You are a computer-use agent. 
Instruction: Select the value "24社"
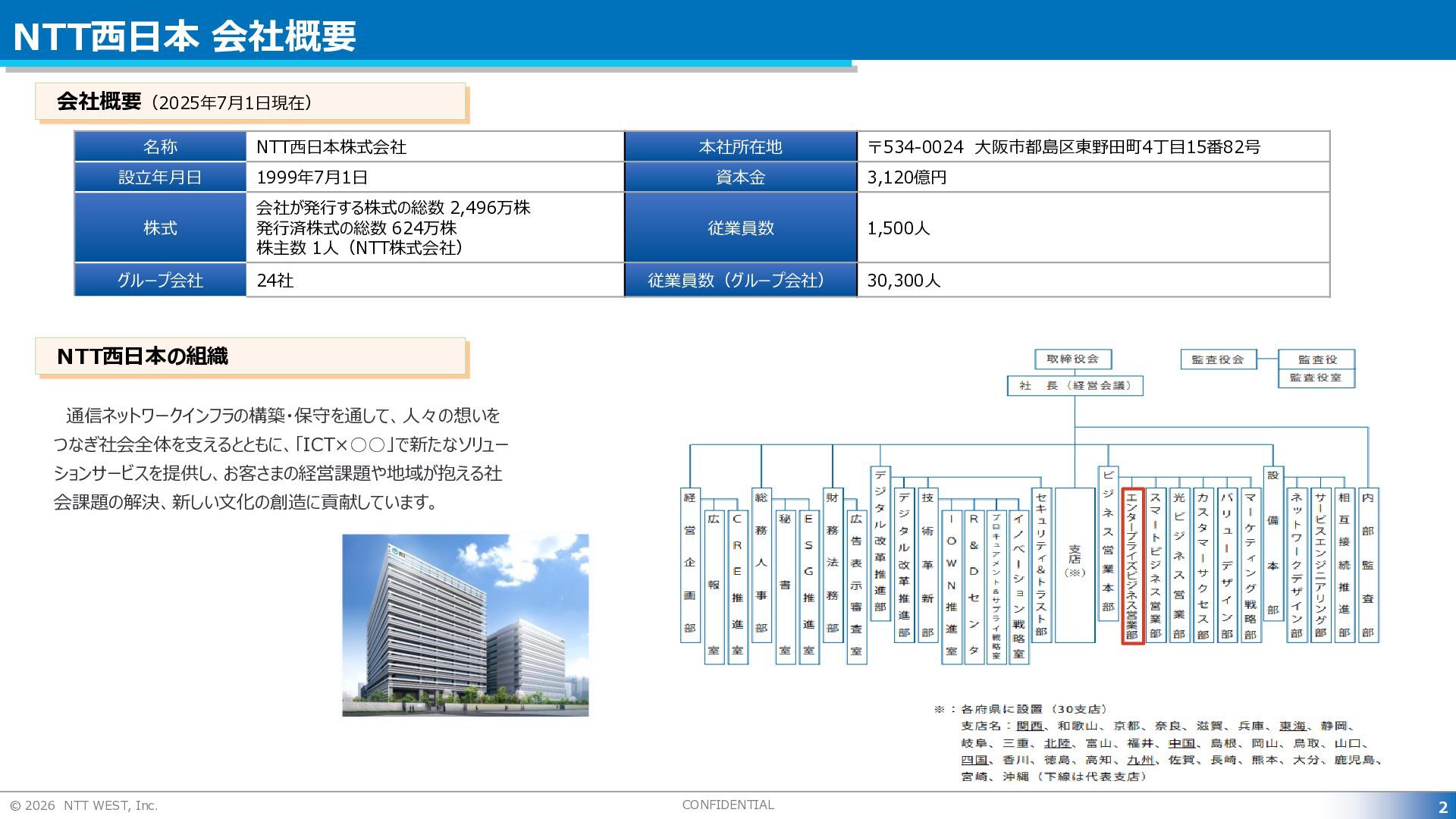point(275,281)
